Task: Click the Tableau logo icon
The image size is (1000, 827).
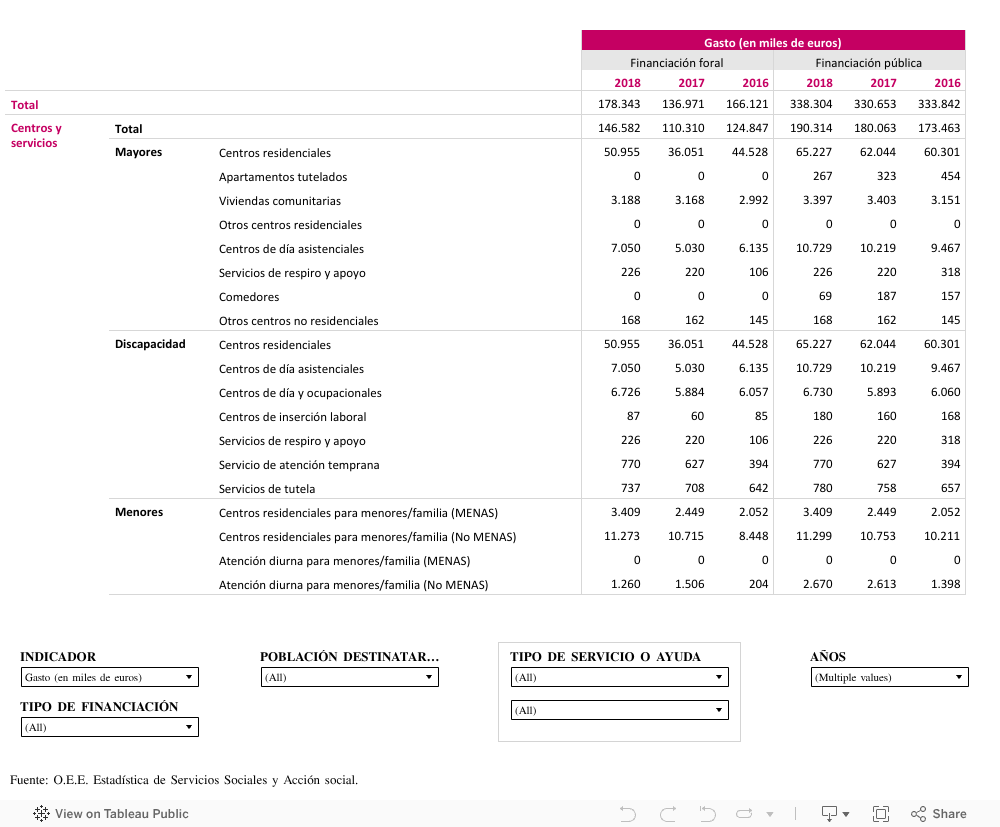Action: pyautogui.click(x=42, y=814)
